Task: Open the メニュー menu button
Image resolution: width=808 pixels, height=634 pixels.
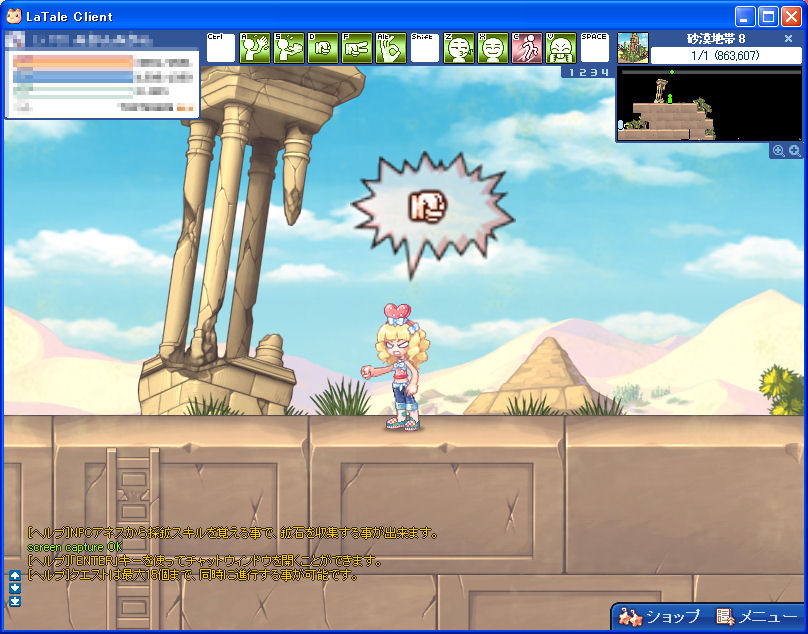Action: point(756,617)
